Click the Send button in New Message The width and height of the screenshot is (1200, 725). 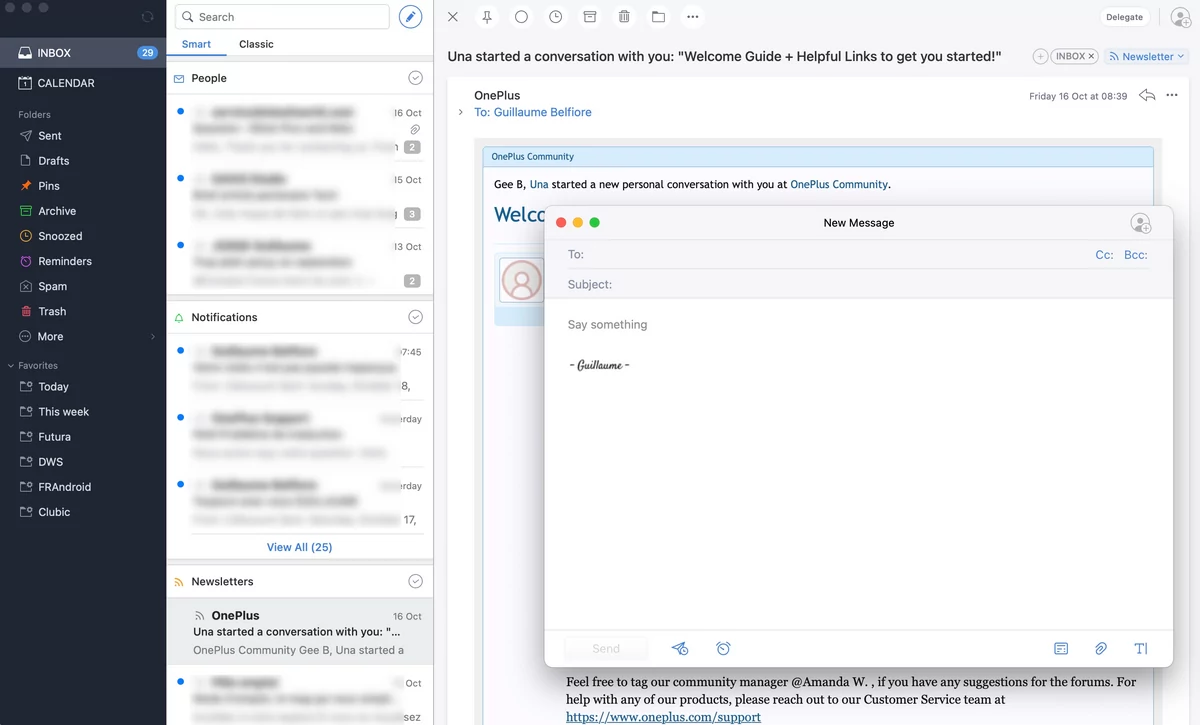(x=606, y=649)
